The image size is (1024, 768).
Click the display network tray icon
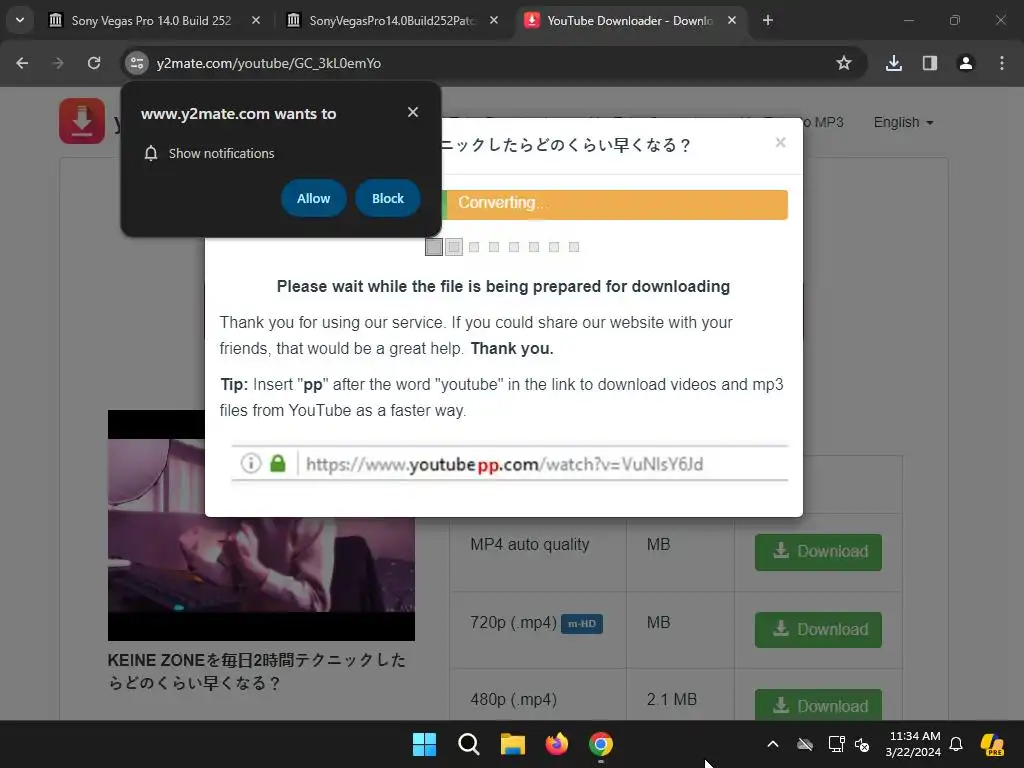click(x=836, y=744)
